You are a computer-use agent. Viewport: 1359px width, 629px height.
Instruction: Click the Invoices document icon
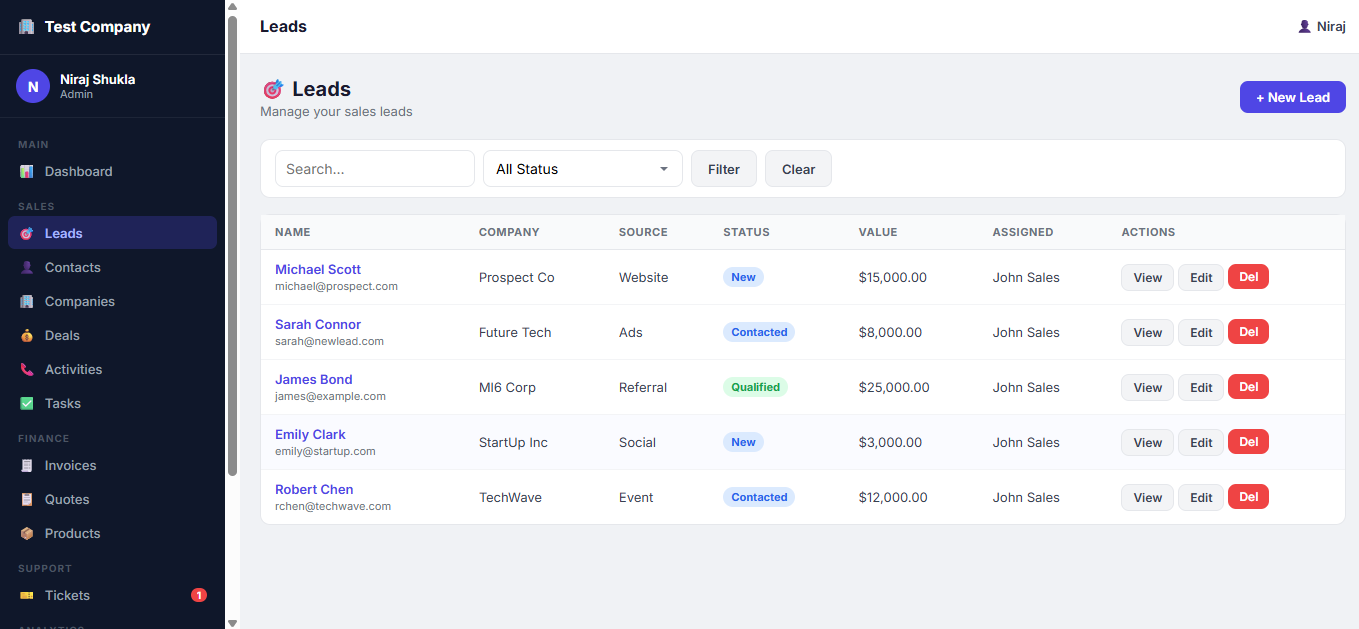(27, 465)
